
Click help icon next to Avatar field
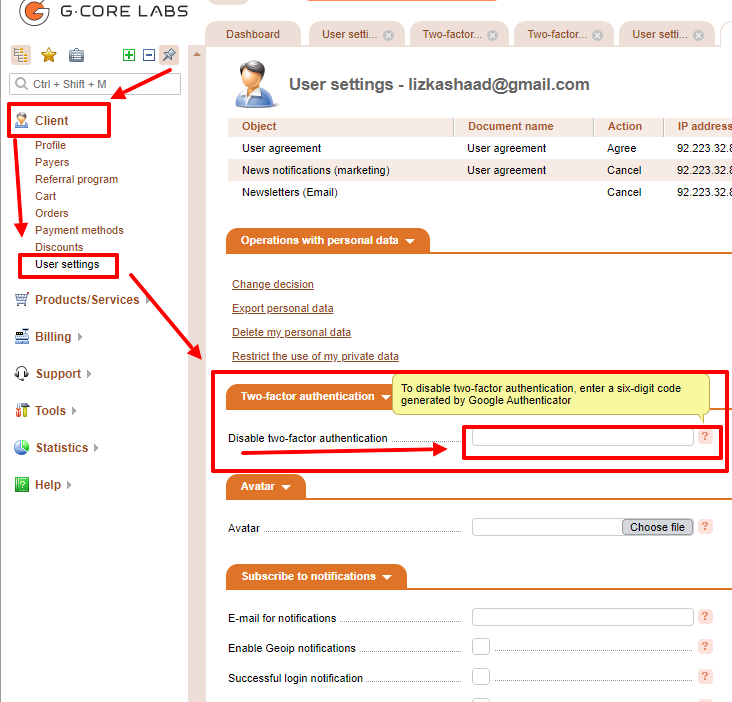coord(705,526)
